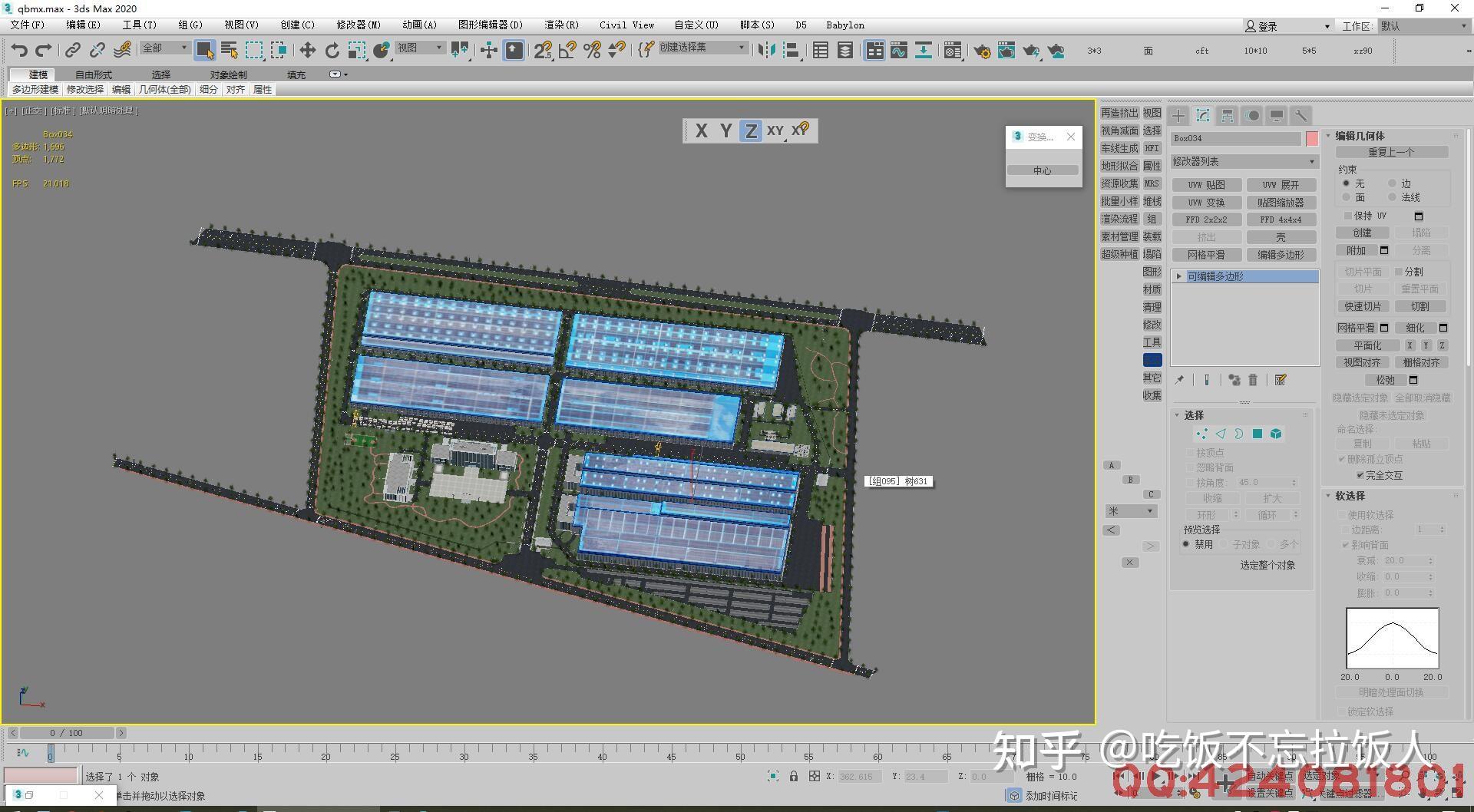Switch to the 自由形式 ribbon tab

click(x=93, y=74)
